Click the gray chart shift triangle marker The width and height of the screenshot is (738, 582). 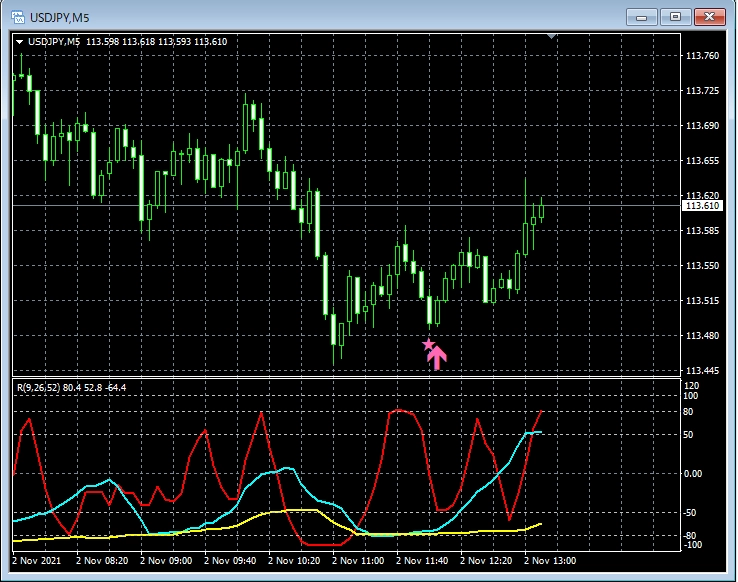(x=552, y=37)
